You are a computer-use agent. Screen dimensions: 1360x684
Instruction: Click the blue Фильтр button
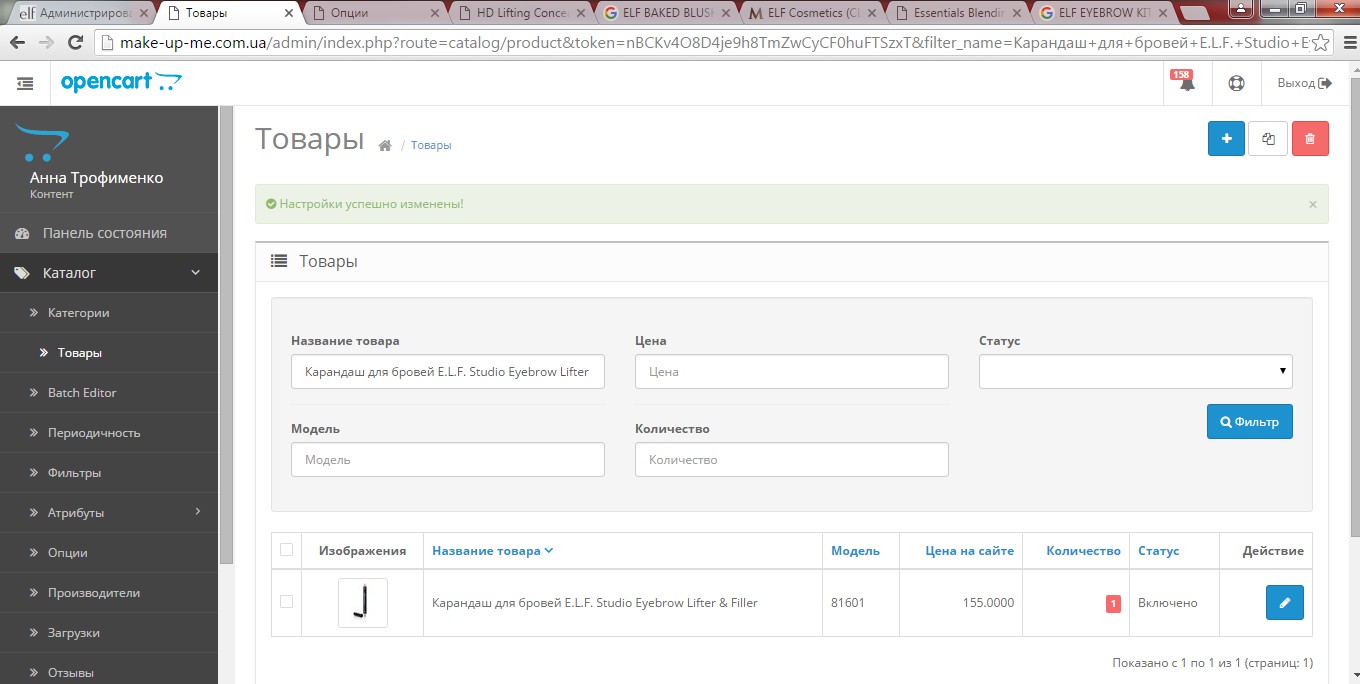pos(1250,422)
